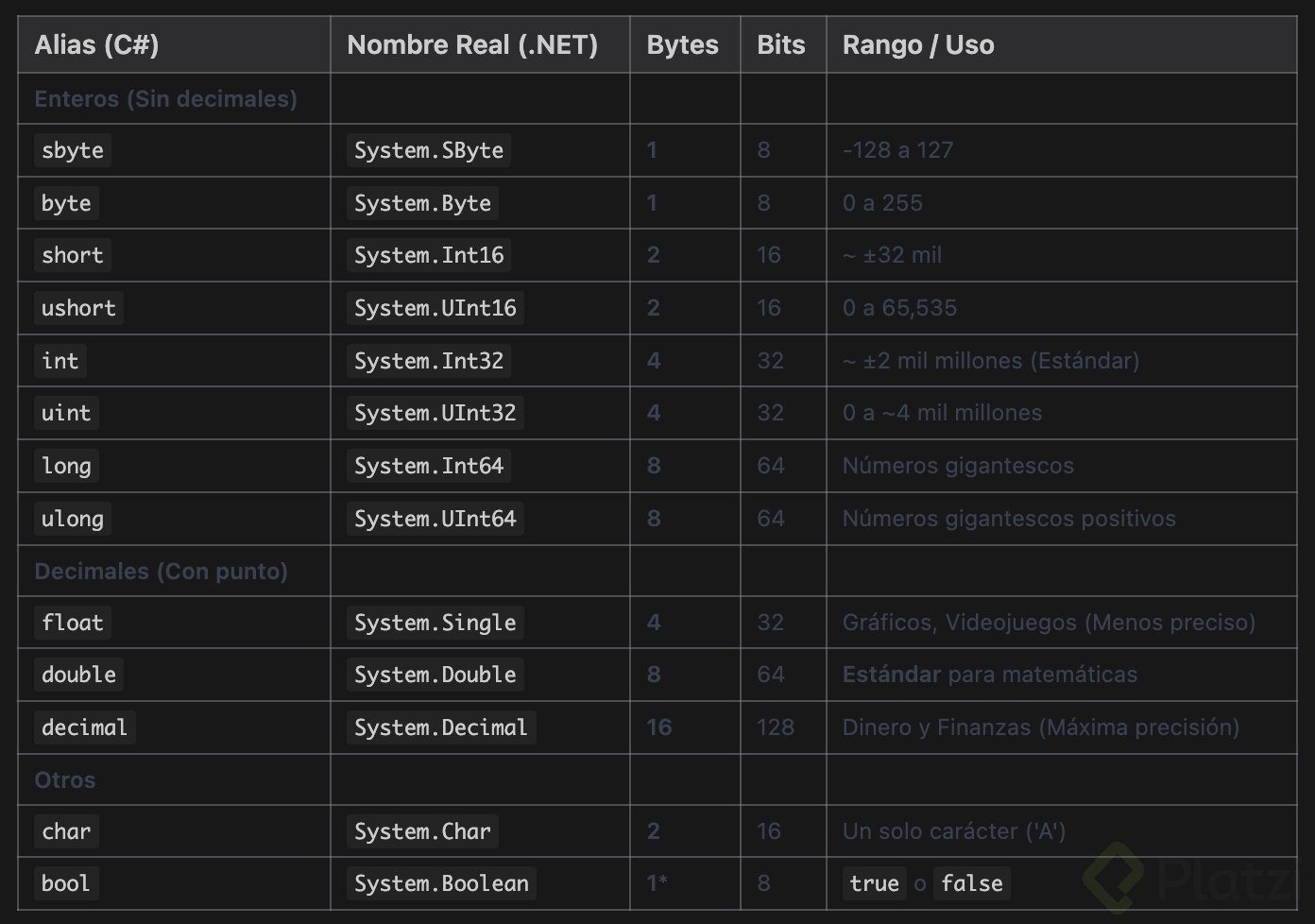This screenshot has width=1315, height=924.
Task: Select the "Otros" section heading
Action: tap(64, 780)
